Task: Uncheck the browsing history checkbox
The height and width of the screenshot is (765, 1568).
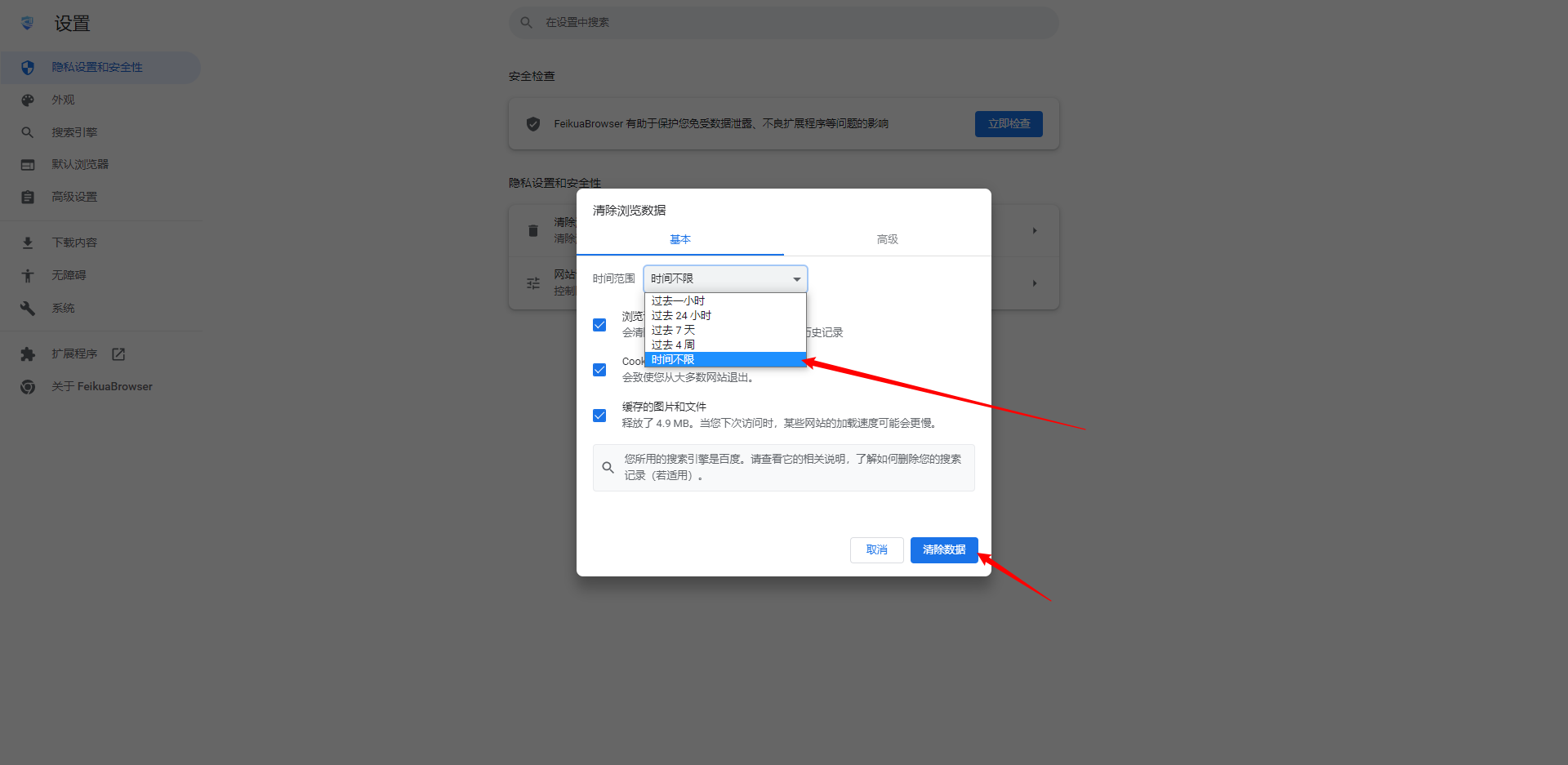Action: pos(599,325)
